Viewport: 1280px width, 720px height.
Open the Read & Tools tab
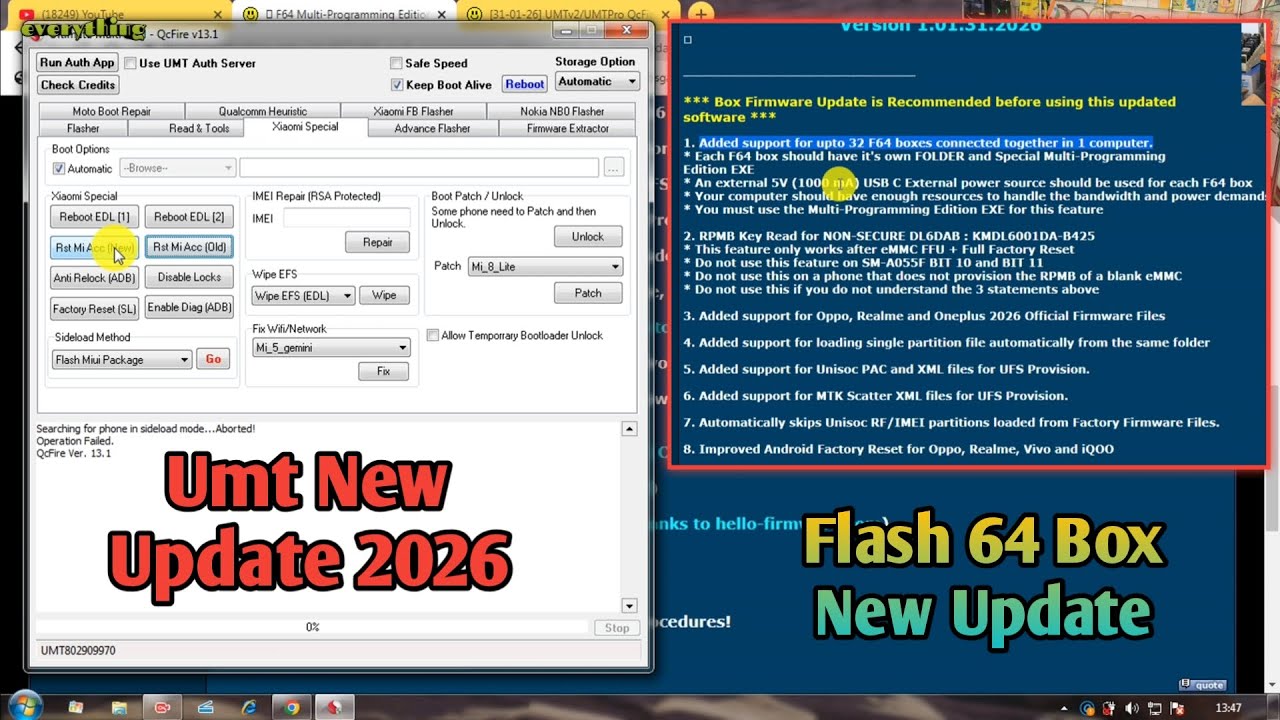pyautogui.click(x=199, y=128)
